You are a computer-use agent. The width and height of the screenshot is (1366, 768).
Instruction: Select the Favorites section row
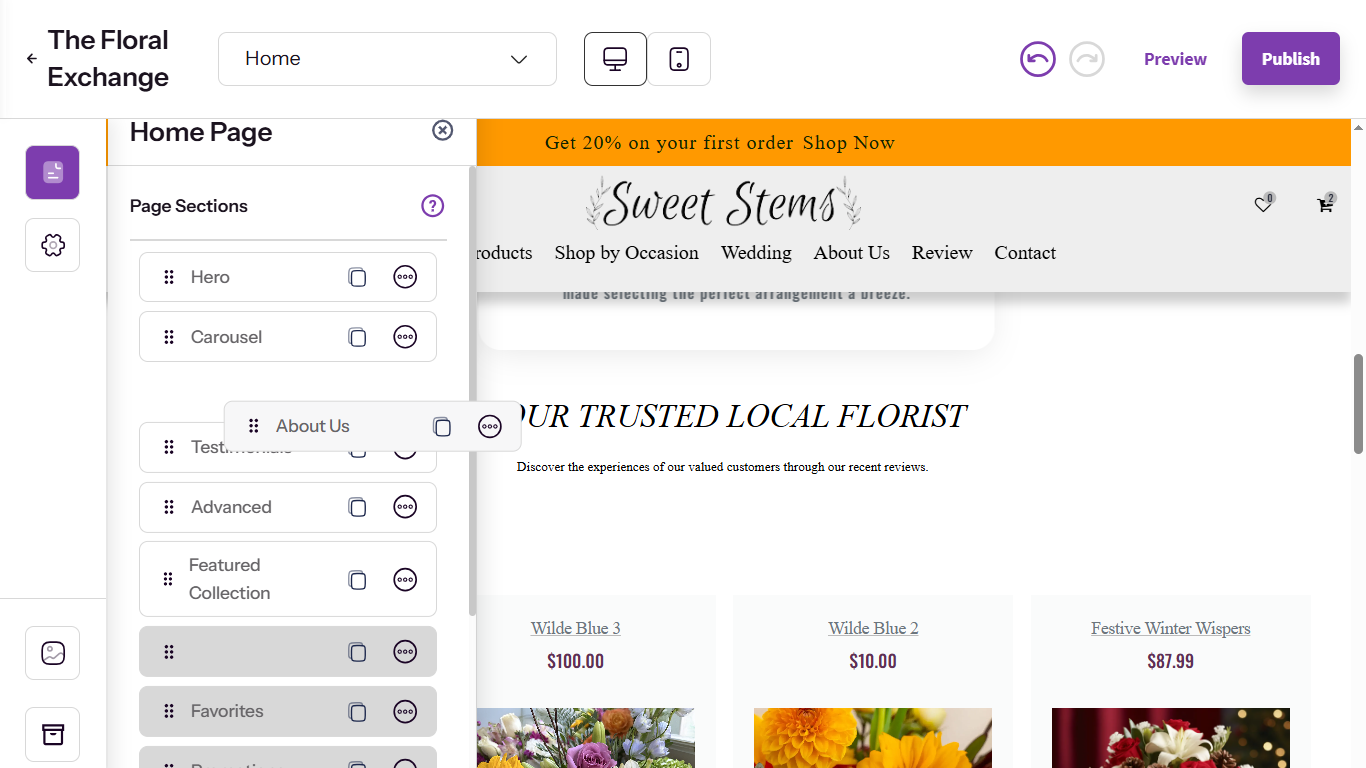288,711
